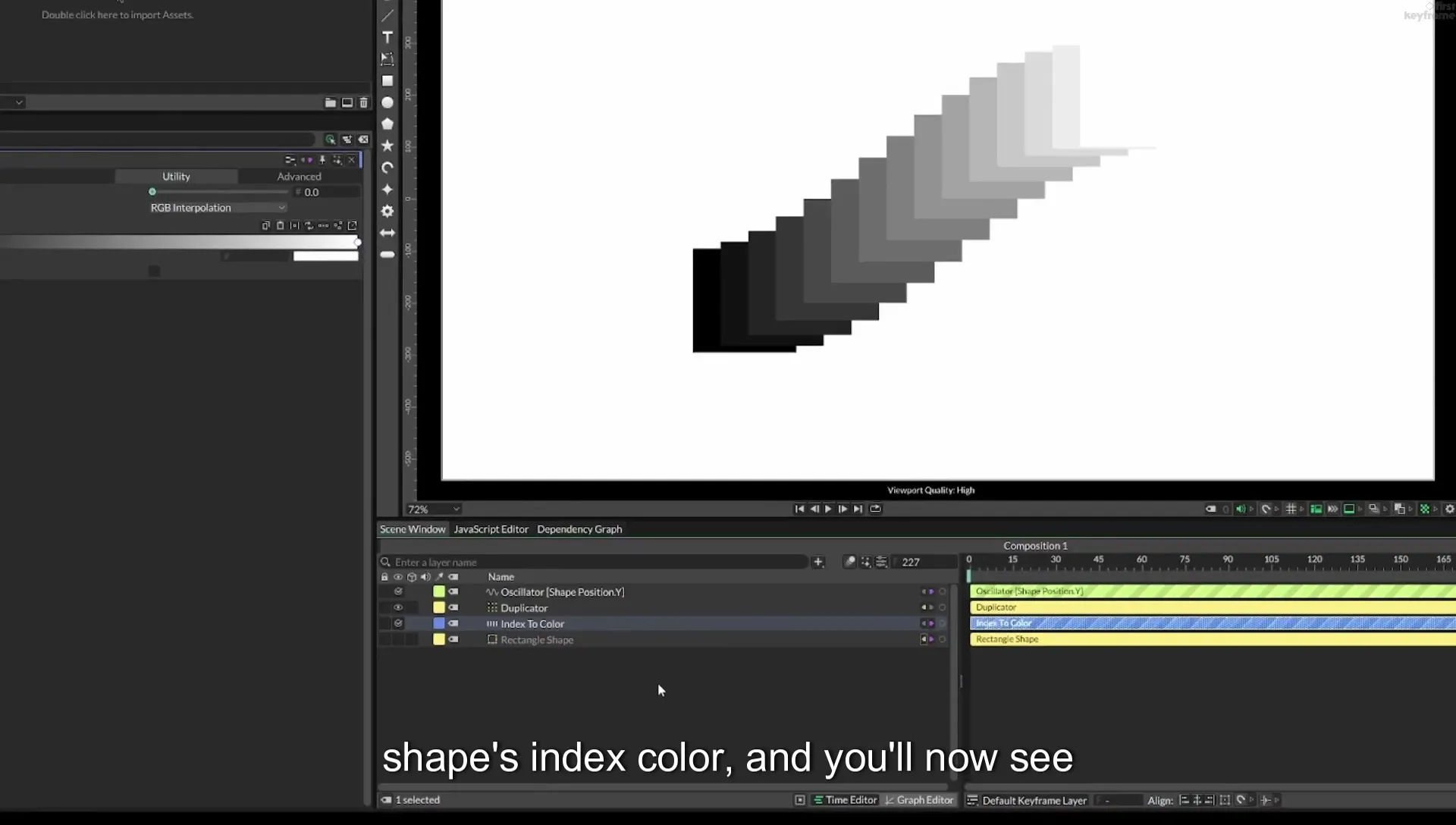Play the composition

pyautogui.click(x=828, y=509)
